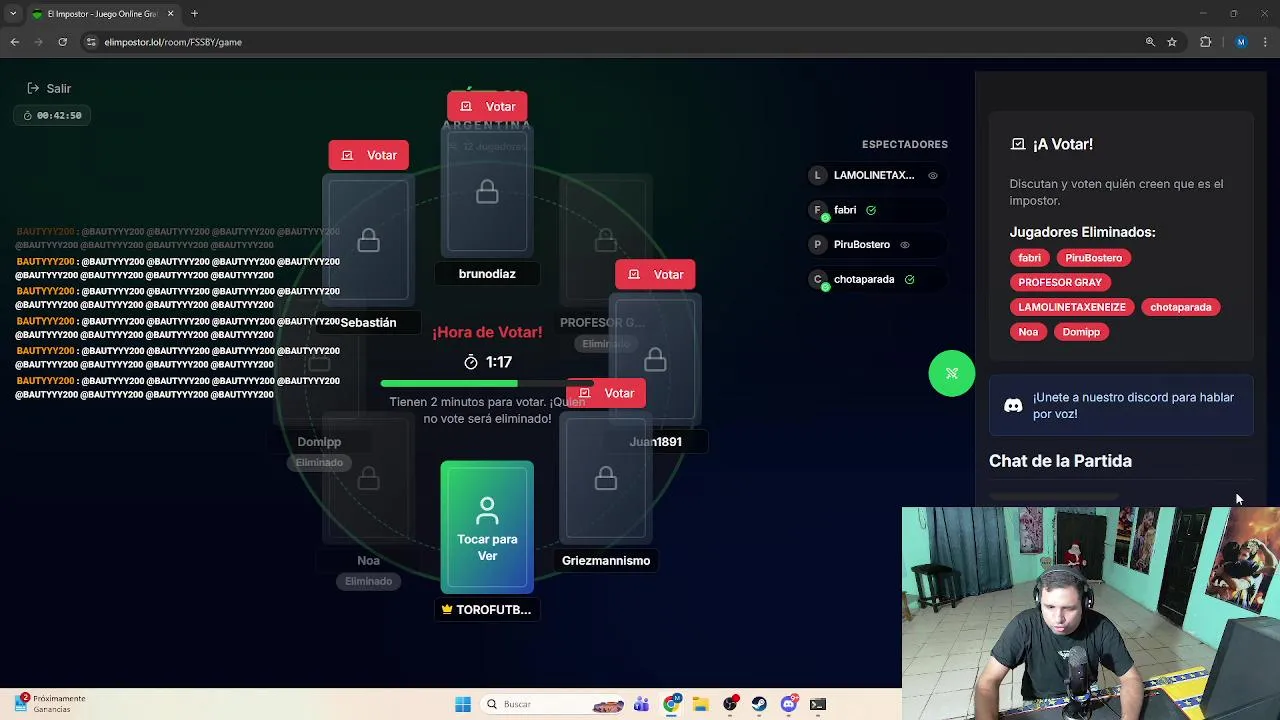Image resolution: width=1280 pixels, height=720 pixels.
Task: Open browser zoom indicator icon
Action: point(1150,42)
